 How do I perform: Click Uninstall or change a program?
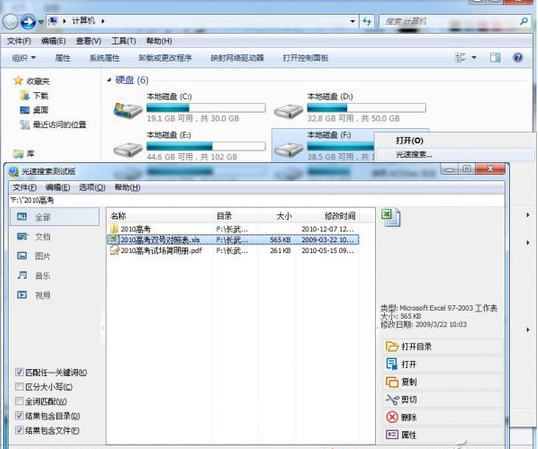[165, 58]
